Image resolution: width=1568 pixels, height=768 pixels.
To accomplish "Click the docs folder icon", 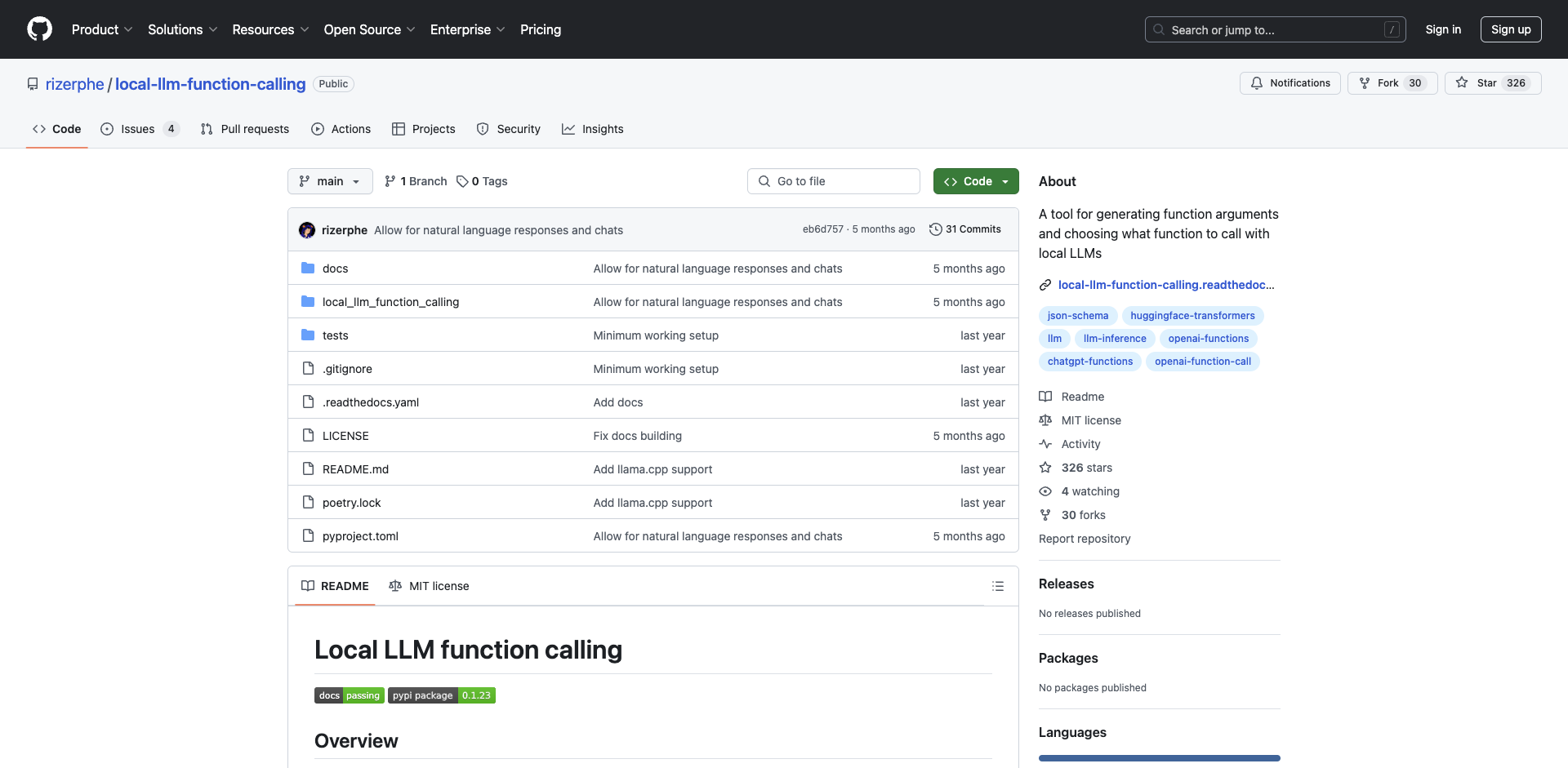I will click(308, 269).
